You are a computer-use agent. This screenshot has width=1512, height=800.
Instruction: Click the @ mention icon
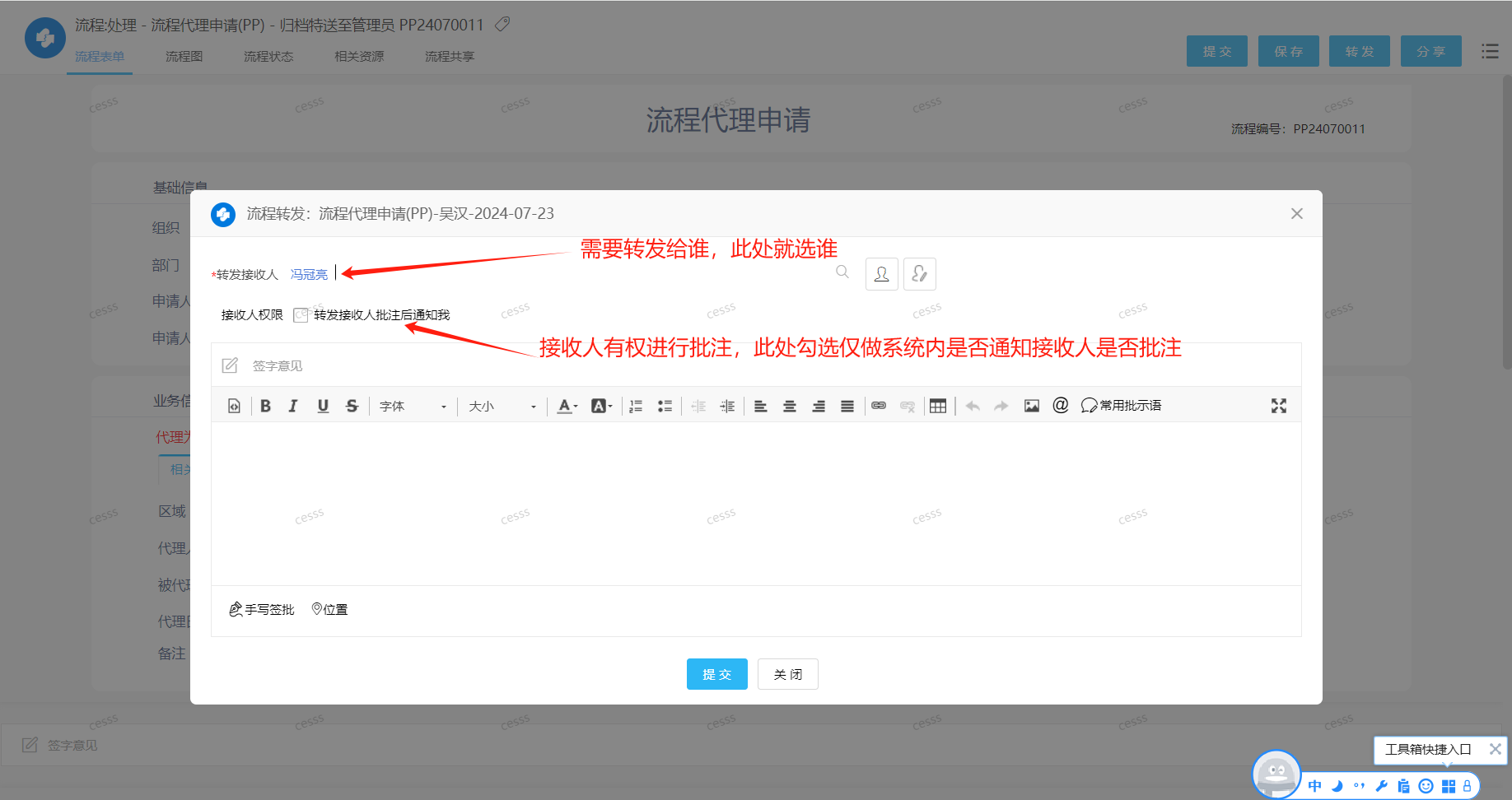(x=1061, y=405)
